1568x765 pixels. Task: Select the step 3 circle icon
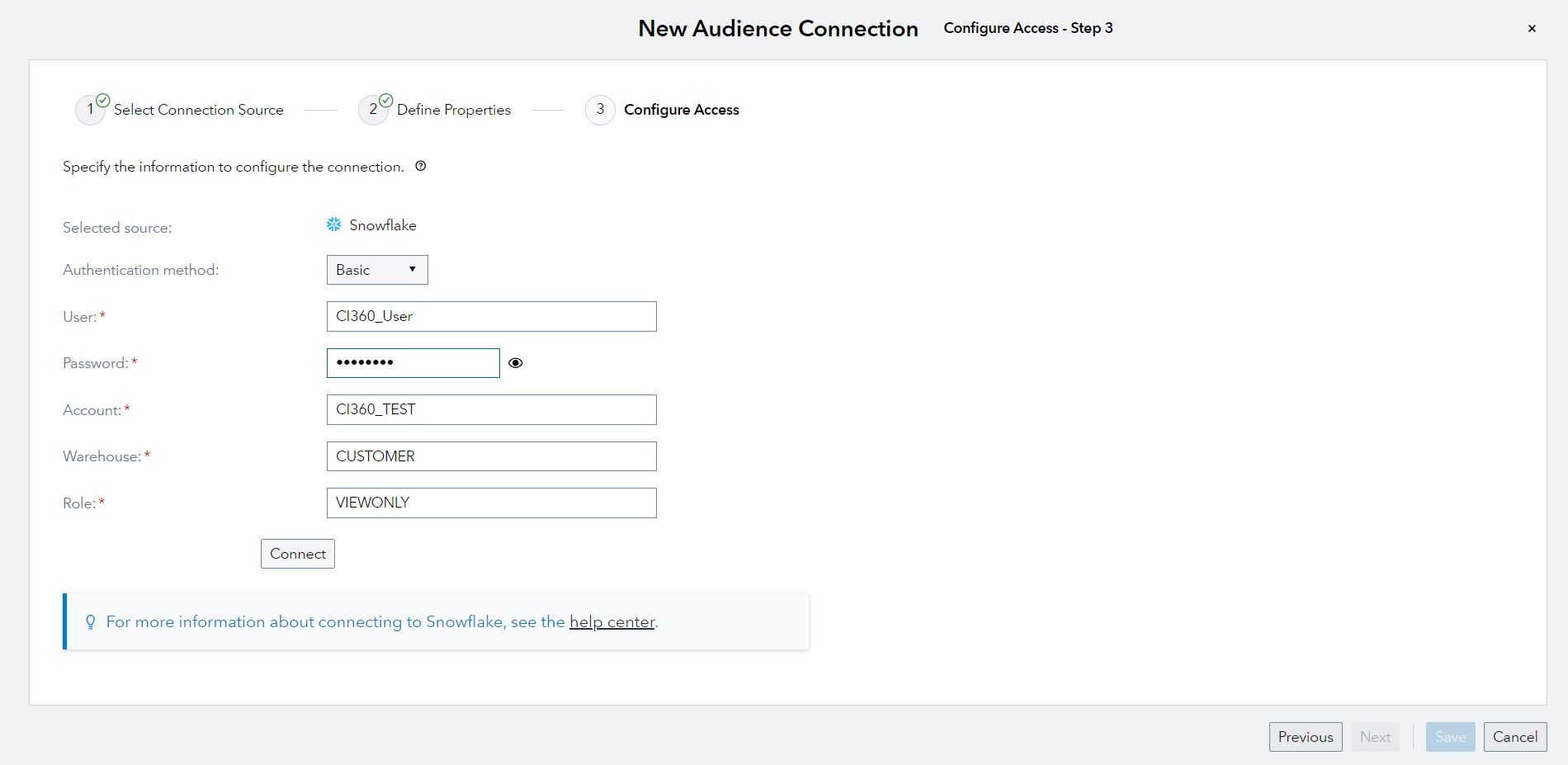[600, 109]
